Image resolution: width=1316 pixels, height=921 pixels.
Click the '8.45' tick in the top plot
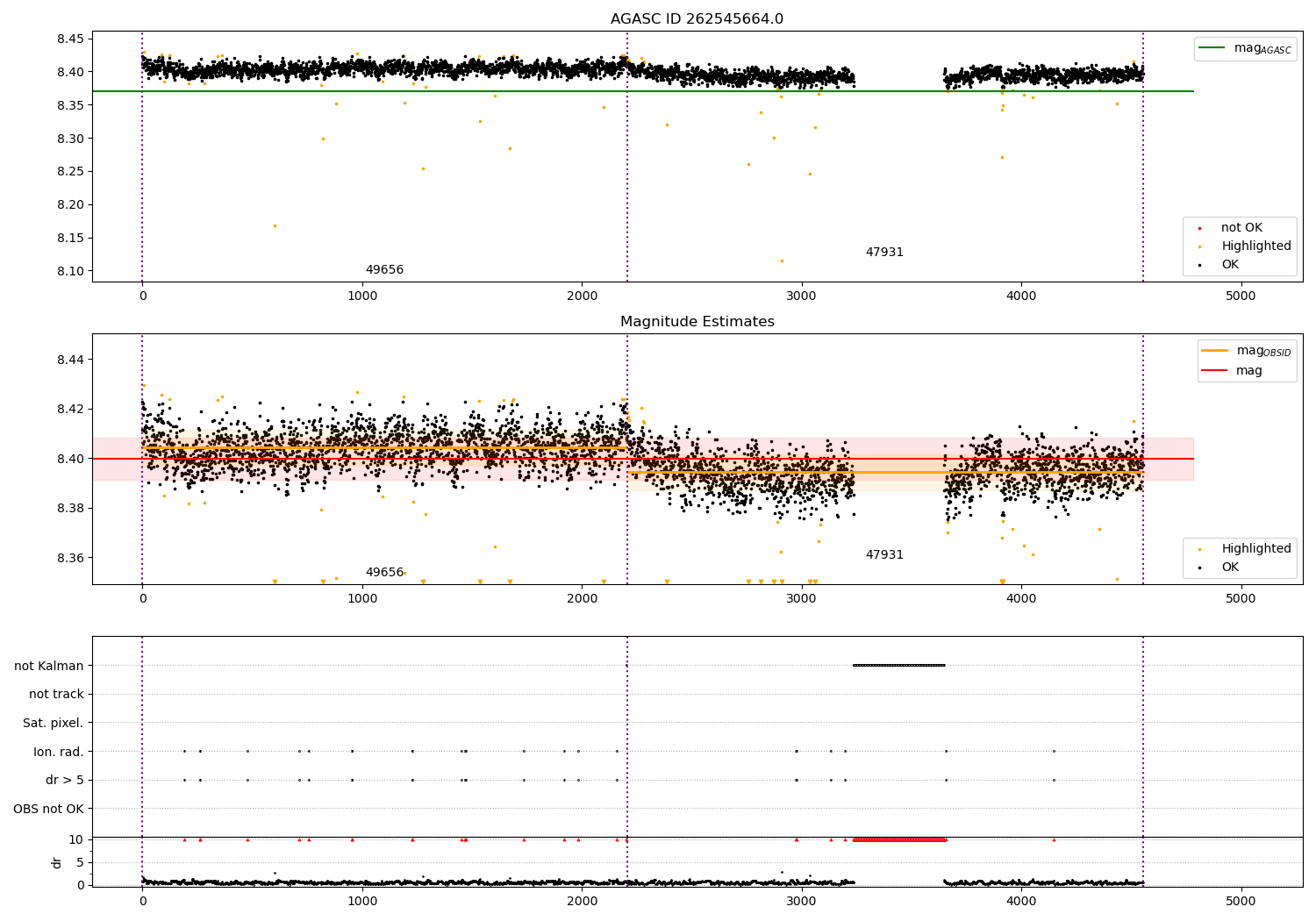click(x=70, y=39)
